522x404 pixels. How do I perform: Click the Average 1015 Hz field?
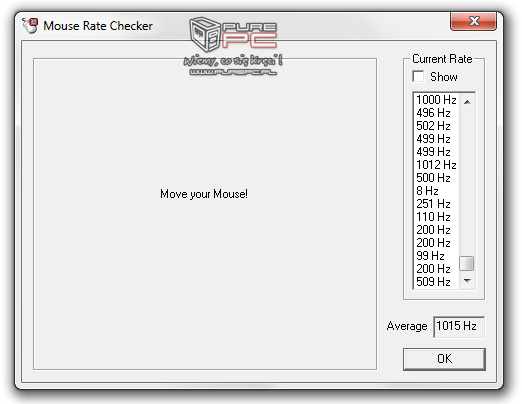(459, 326)
